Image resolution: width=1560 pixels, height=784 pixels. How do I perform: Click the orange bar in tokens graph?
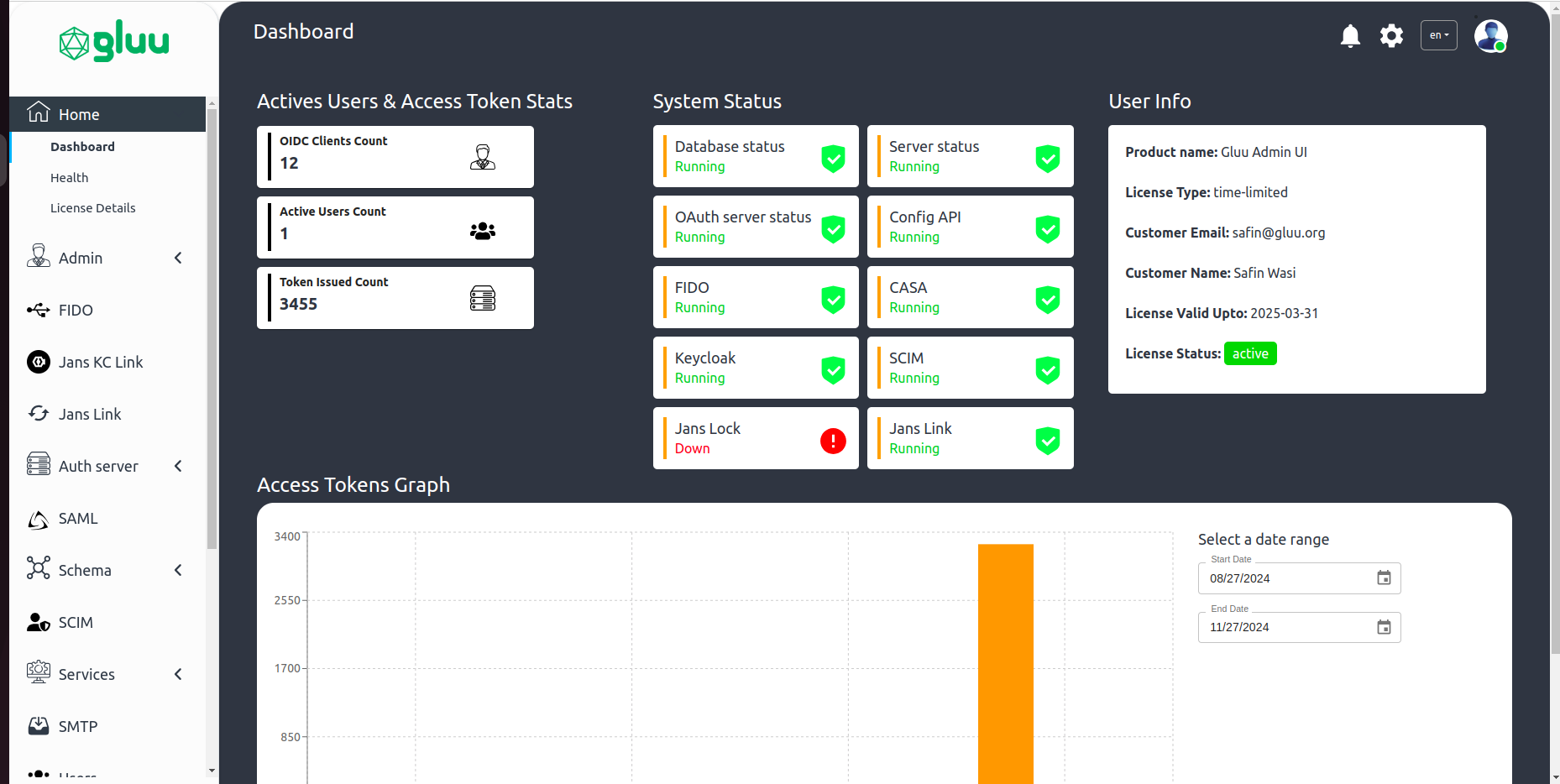(1005, 664)
